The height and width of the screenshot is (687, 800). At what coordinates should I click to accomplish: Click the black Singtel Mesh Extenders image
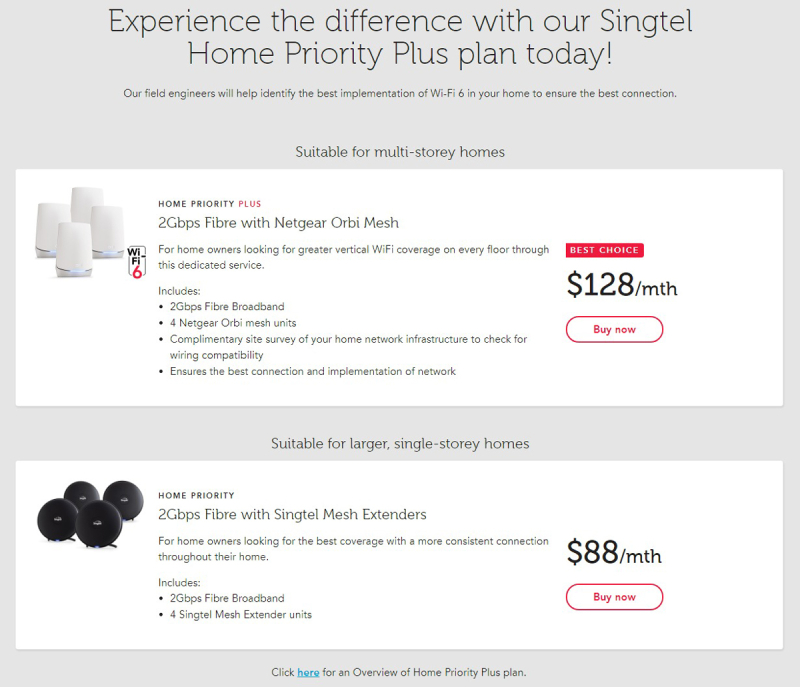pos(90,514)
